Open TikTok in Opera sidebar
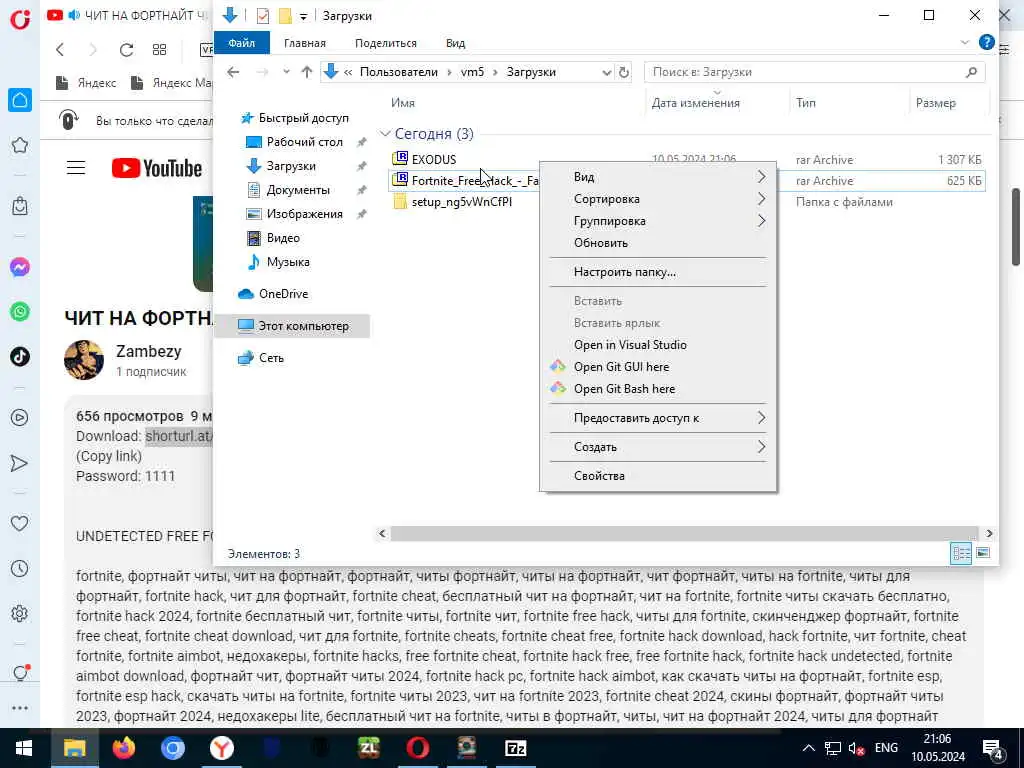Screen dimensions: 1024x768 (x=20, y=357)
